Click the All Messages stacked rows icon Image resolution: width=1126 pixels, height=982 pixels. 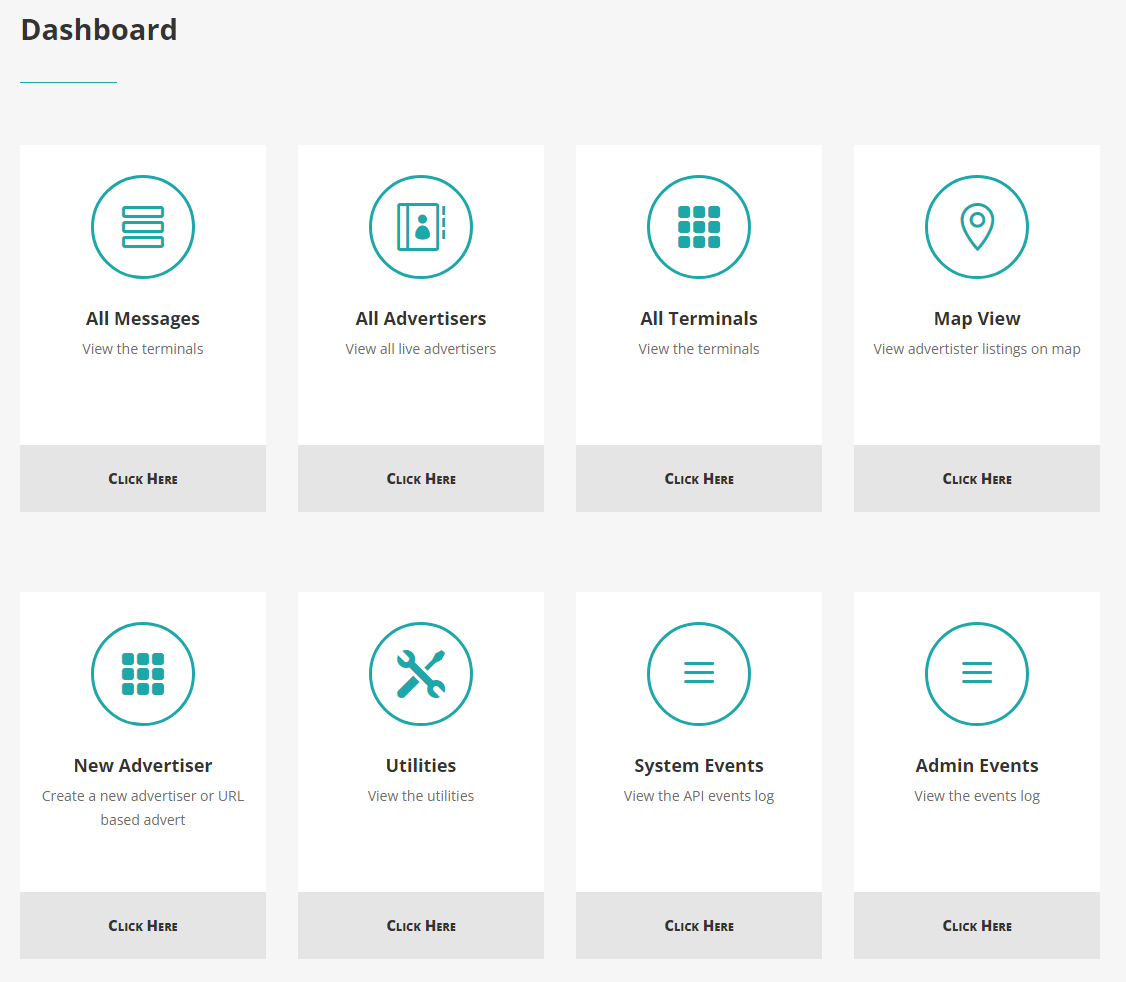[143, 227]
